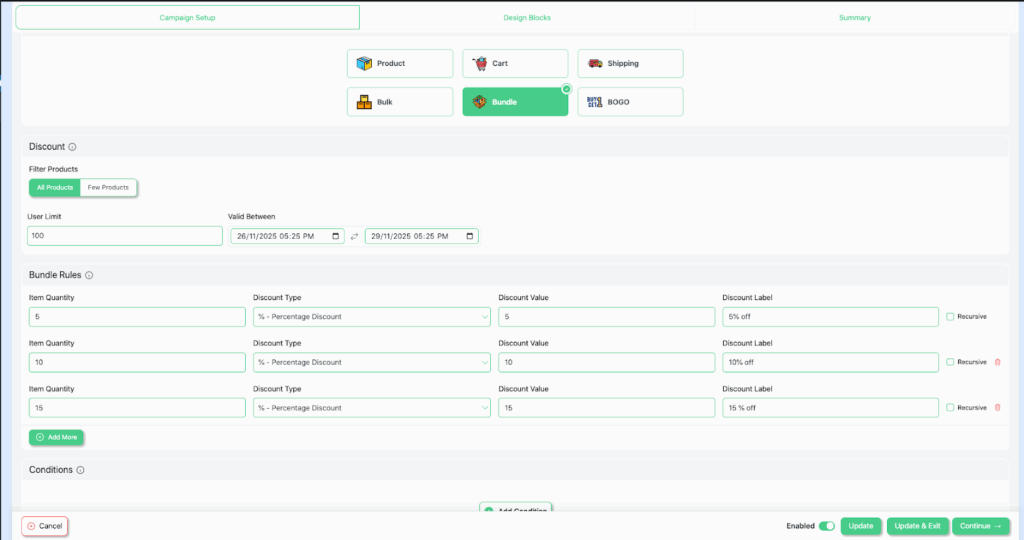The width and height of the screenshot is (1024, 540).
Task: Open Discount Type dropdown for first rule
Action: [x=371, y=317]
